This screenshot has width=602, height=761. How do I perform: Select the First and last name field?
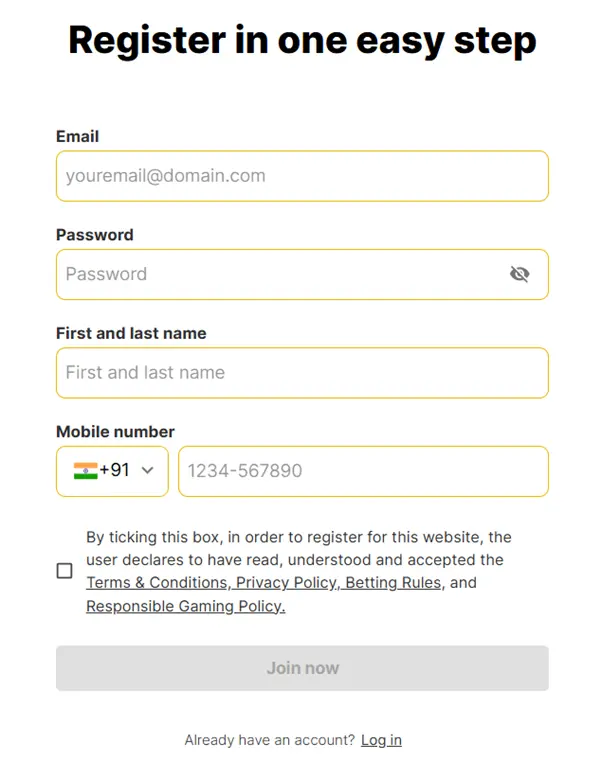pyautogui.click(x=302, y=373)
